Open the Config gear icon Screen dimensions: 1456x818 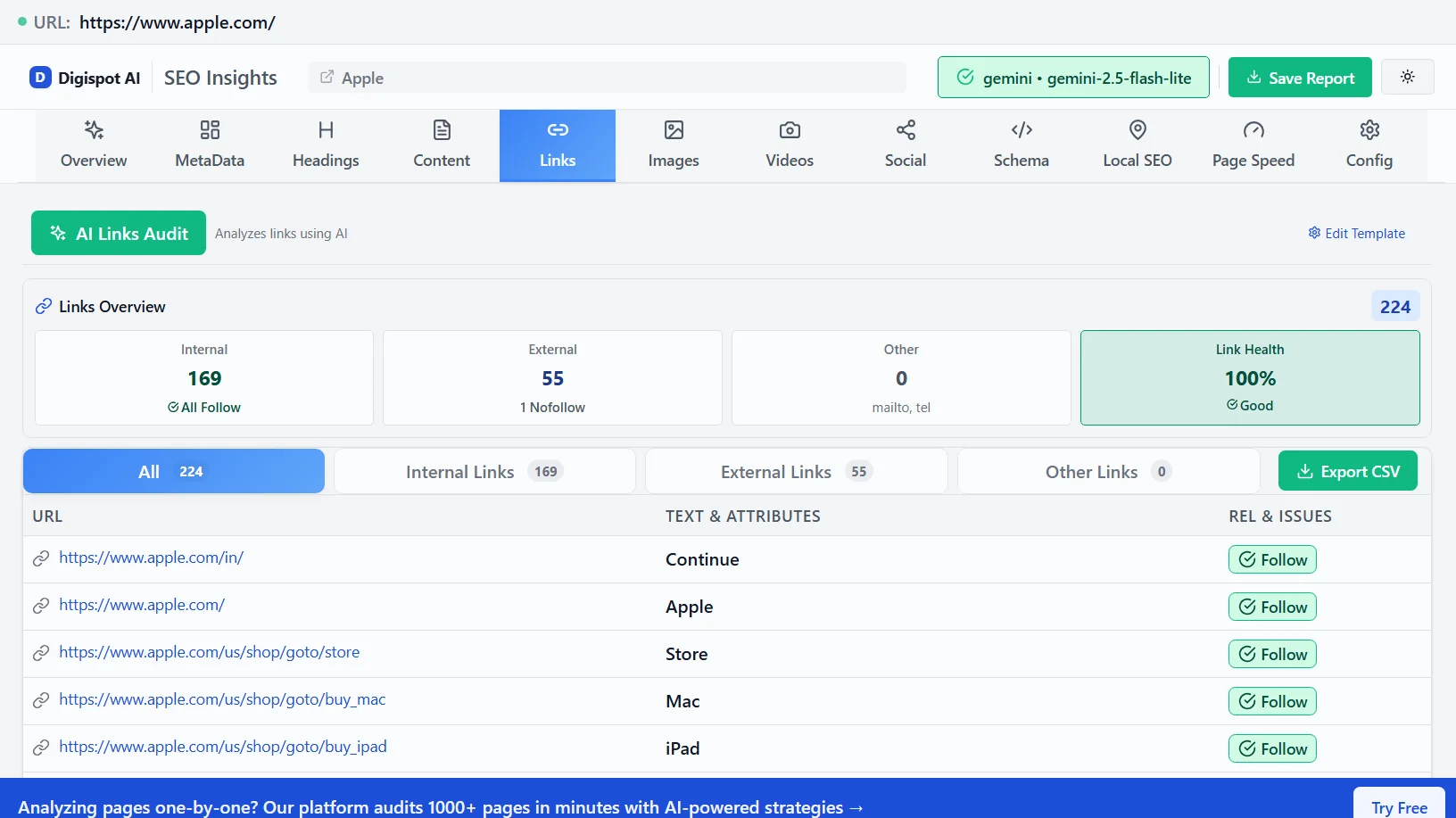pos(1369,130)
